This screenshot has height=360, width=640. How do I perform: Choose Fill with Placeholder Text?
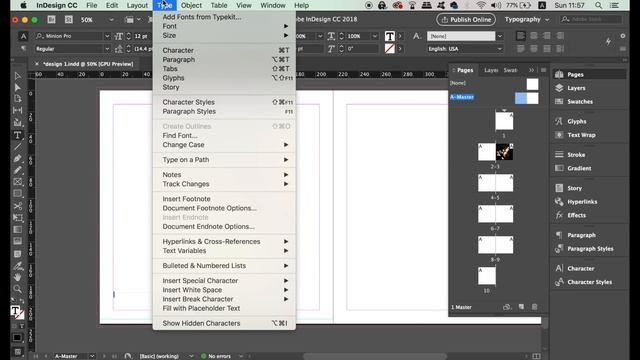[224, 308]
